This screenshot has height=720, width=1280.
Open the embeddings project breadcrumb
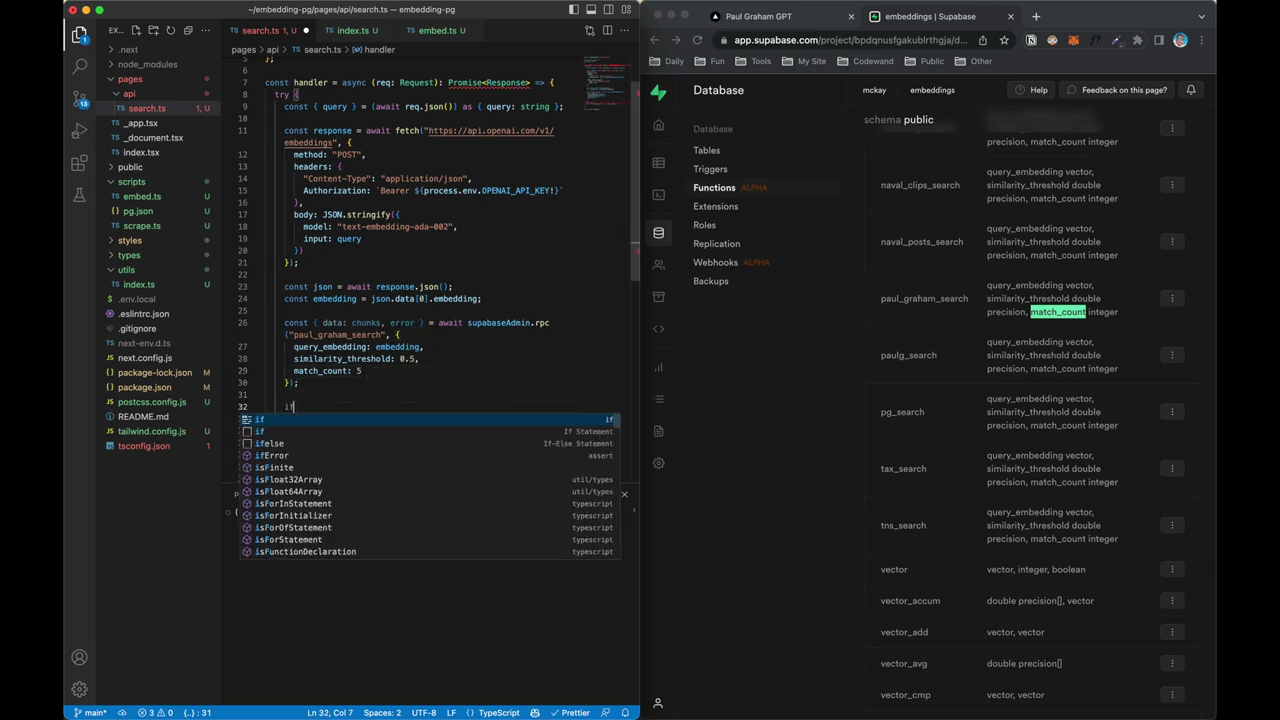click(932, 90)
